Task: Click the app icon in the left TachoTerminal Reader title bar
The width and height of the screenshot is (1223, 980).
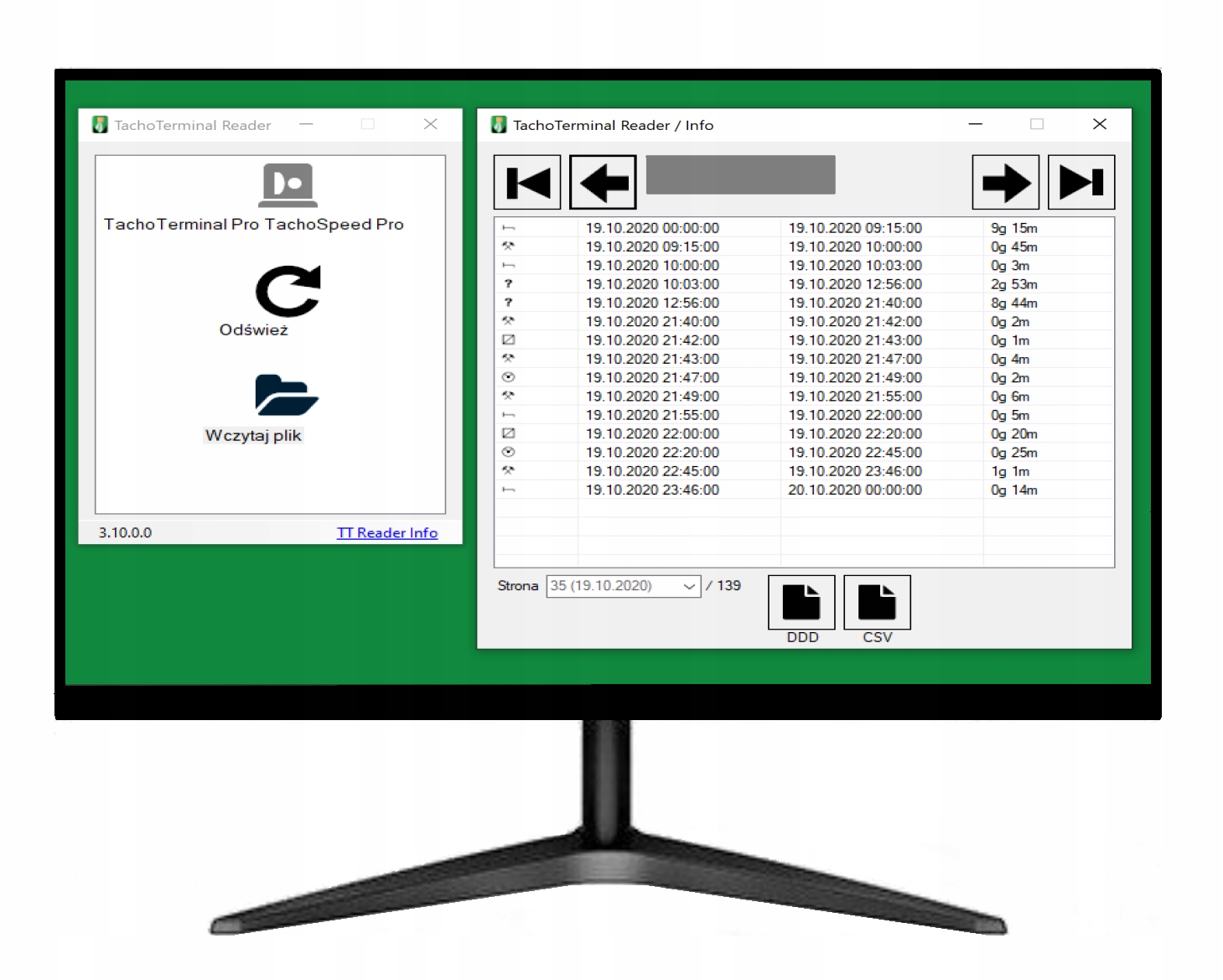Action: pyautogui.click(x=100, y=125)
